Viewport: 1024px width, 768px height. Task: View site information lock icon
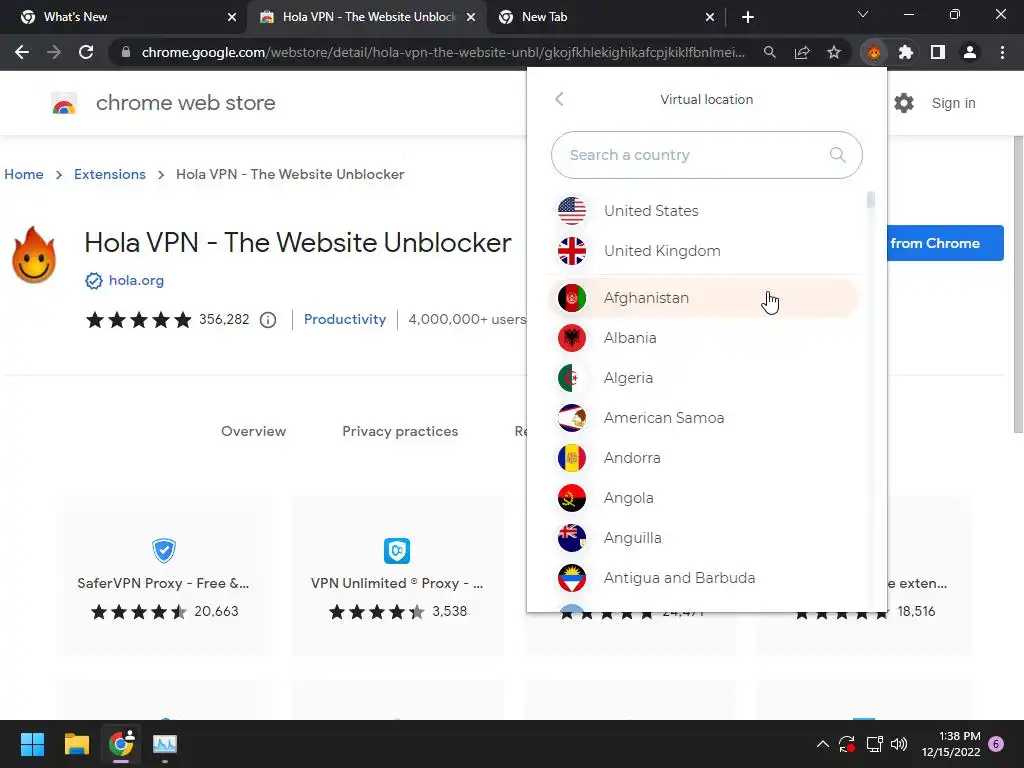[x=126, y=52]
